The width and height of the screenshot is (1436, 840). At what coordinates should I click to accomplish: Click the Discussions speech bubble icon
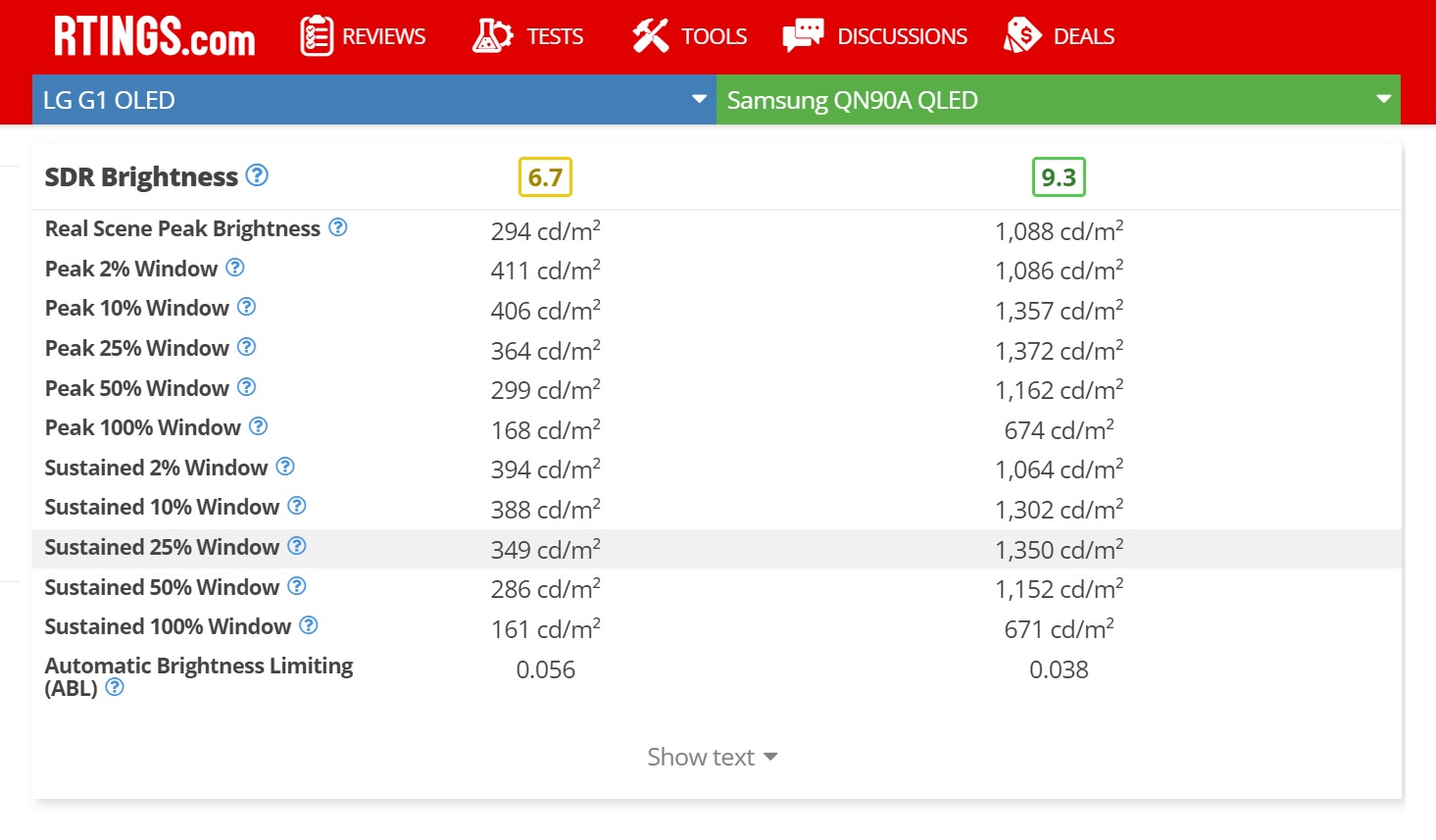click(803, 36)
